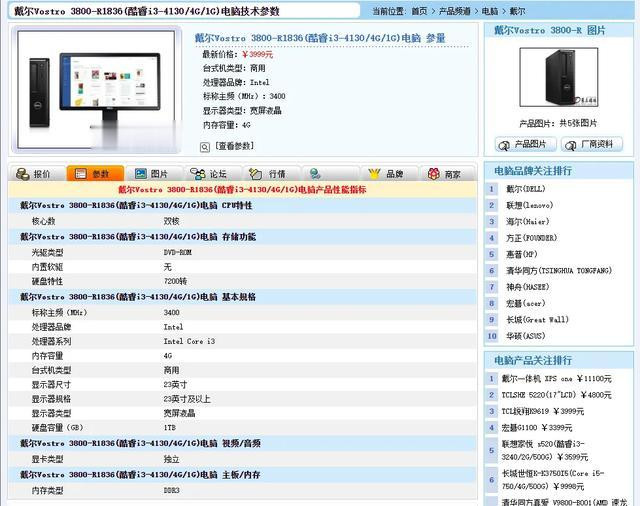640x506 pixels.
Task: Click magnifier icon in 产品图片 button
Action: (504, 145)
